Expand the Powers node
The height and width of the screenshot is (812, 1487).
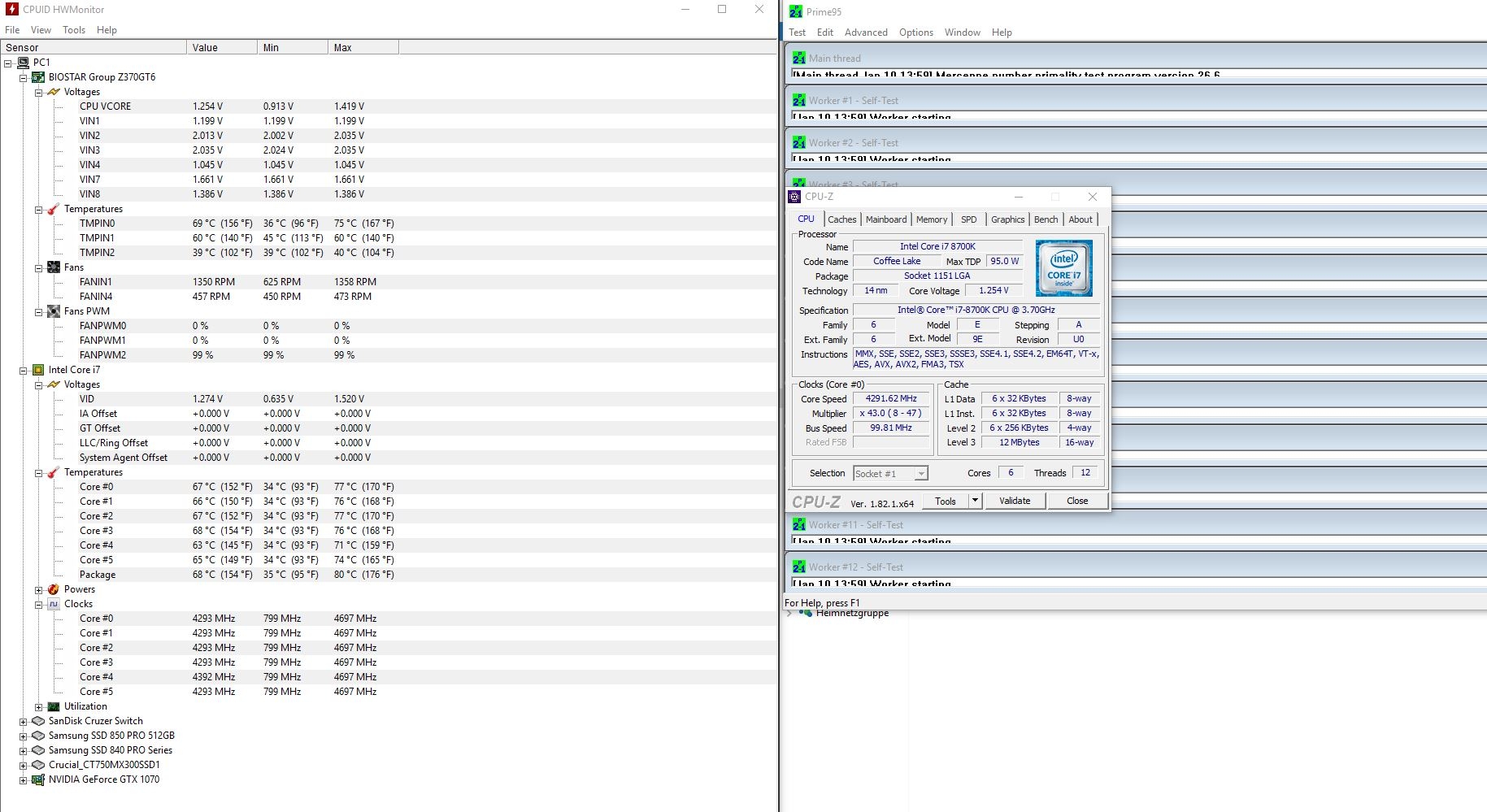coord(38,589)
